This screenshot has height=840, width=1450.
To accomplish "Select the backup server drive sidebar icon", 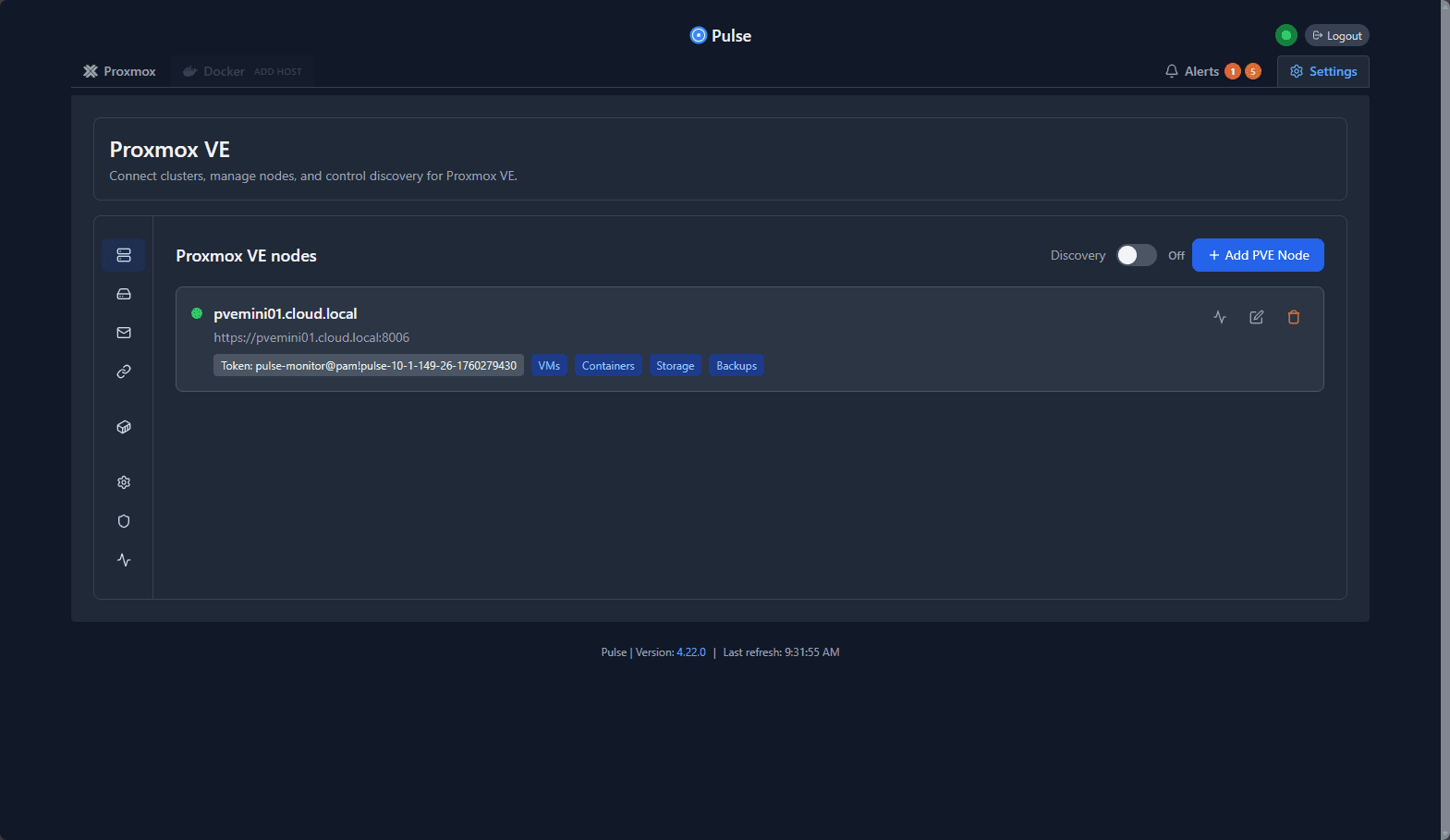I will click(x=124, y=294).
